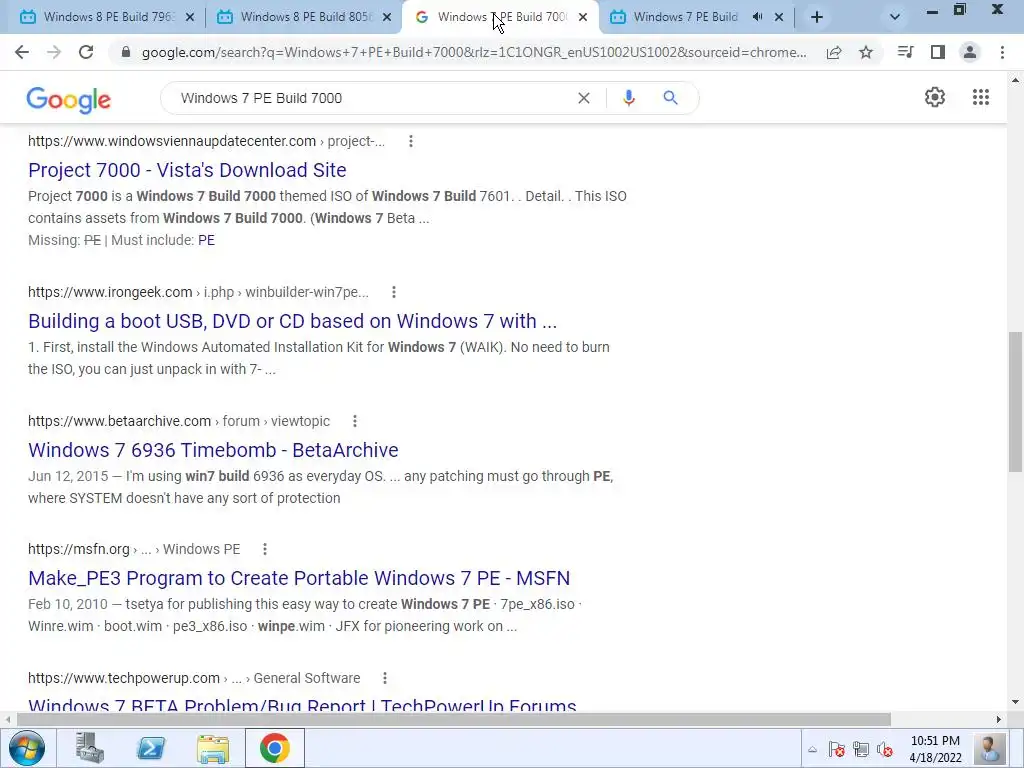Open Windows 7 BETA Problem/Bug Report result
This screenshot has height=768, width=1024.
[x=302, y=705]
